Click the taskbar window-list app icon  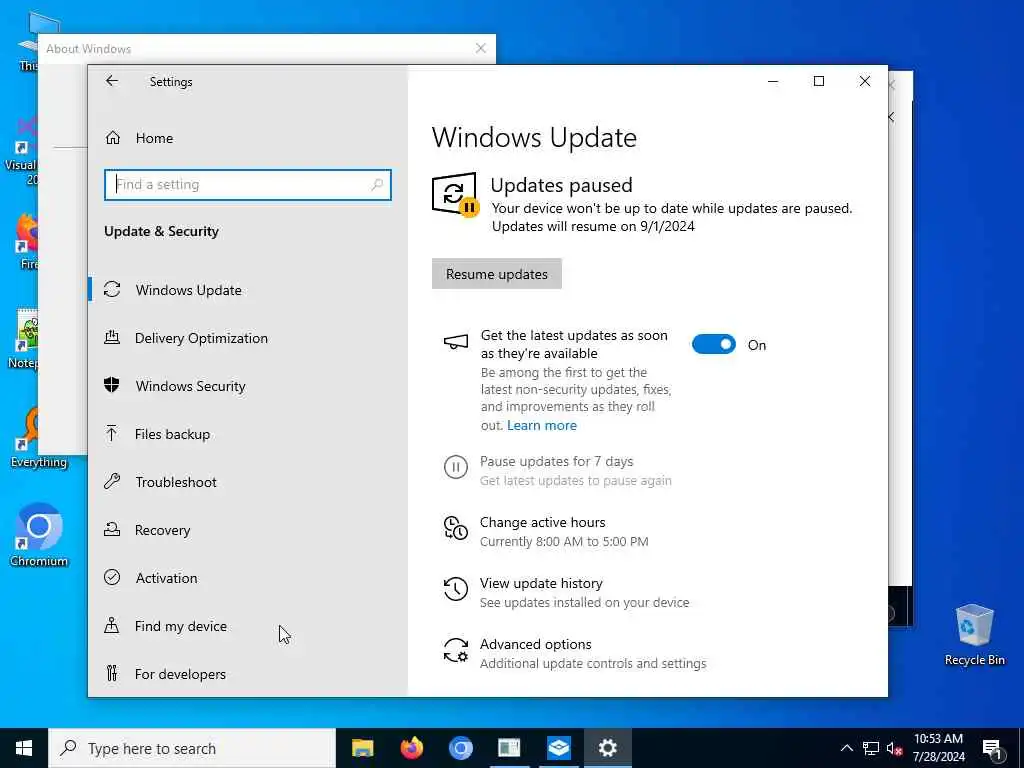pyautogui.click(x=509, y=748)
